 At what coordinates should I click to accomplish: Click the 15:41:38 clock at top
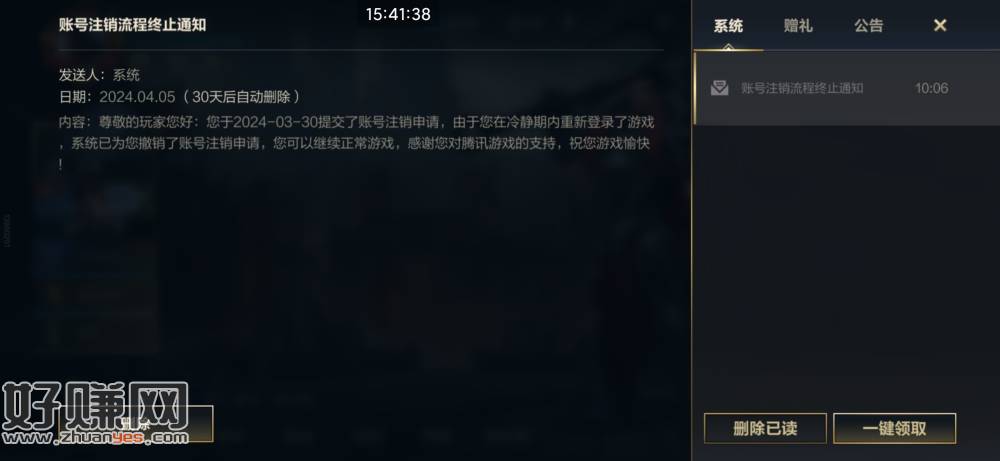pos(398,14)
